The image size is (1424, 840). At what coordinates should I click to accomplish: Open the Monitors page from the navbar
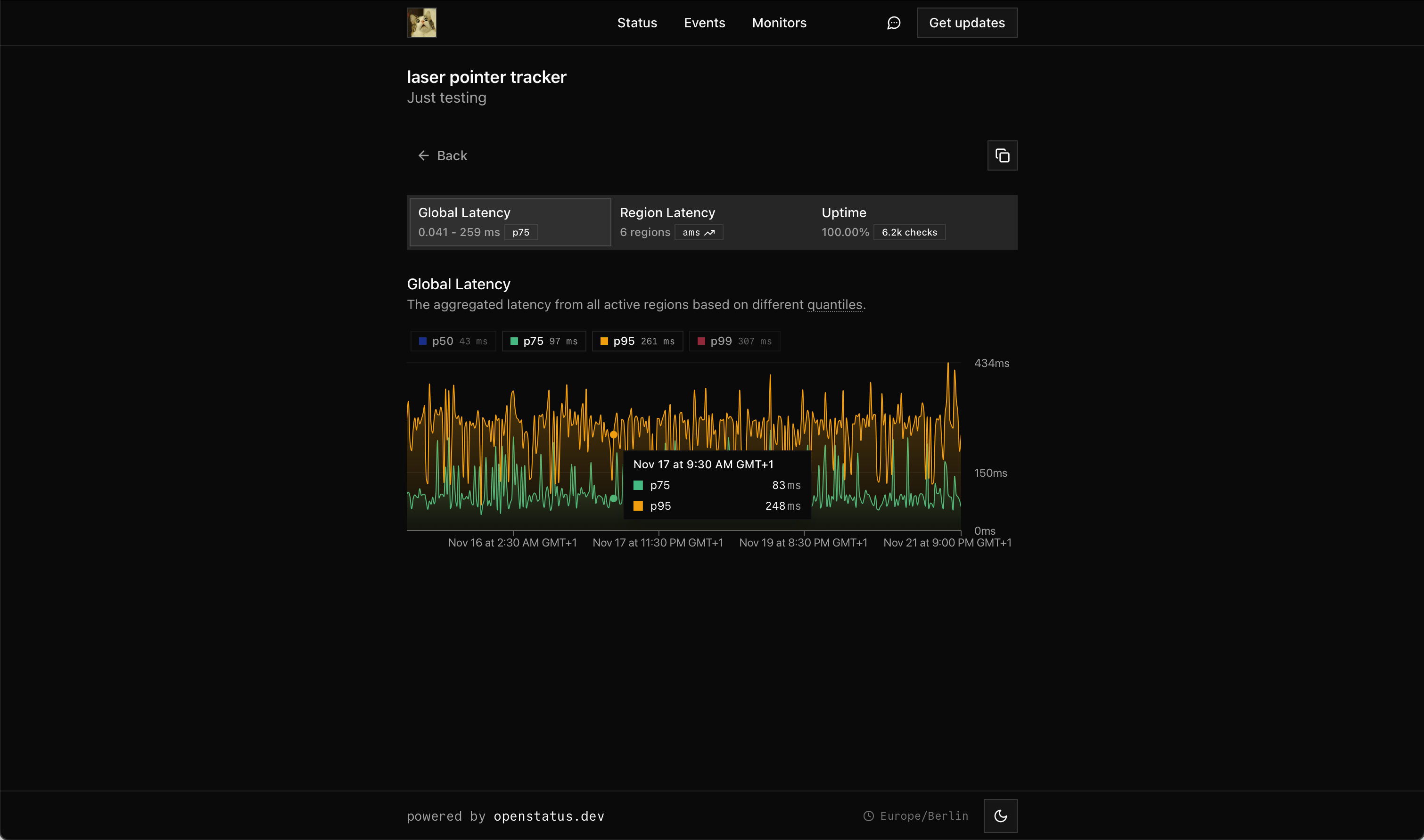[x=779, y=23]
